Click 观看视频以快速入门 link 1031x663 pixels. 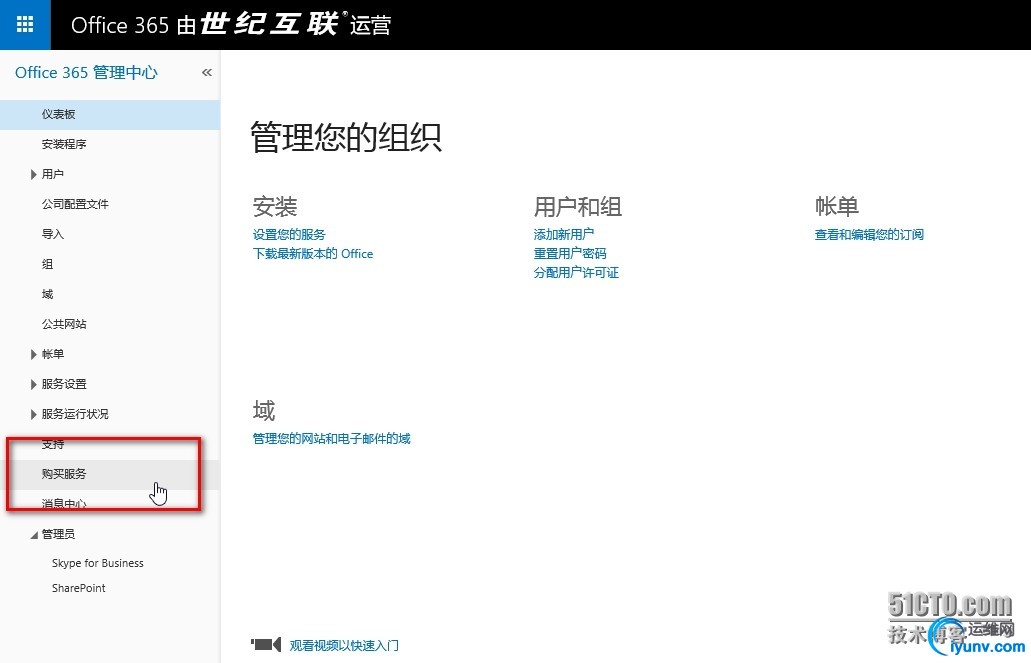344,645
